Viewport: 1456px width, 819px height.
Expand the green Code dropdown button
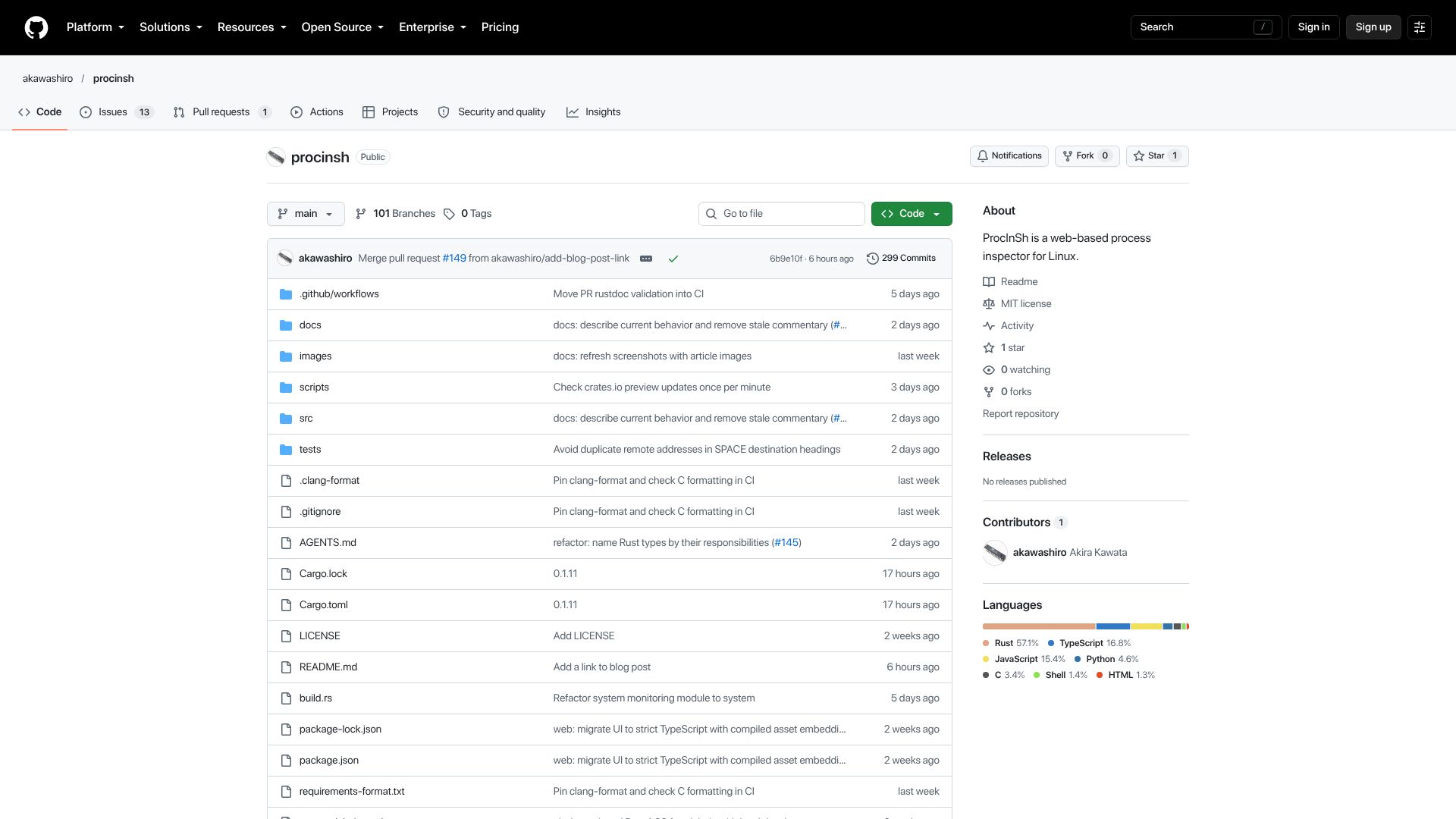(912, 214)
